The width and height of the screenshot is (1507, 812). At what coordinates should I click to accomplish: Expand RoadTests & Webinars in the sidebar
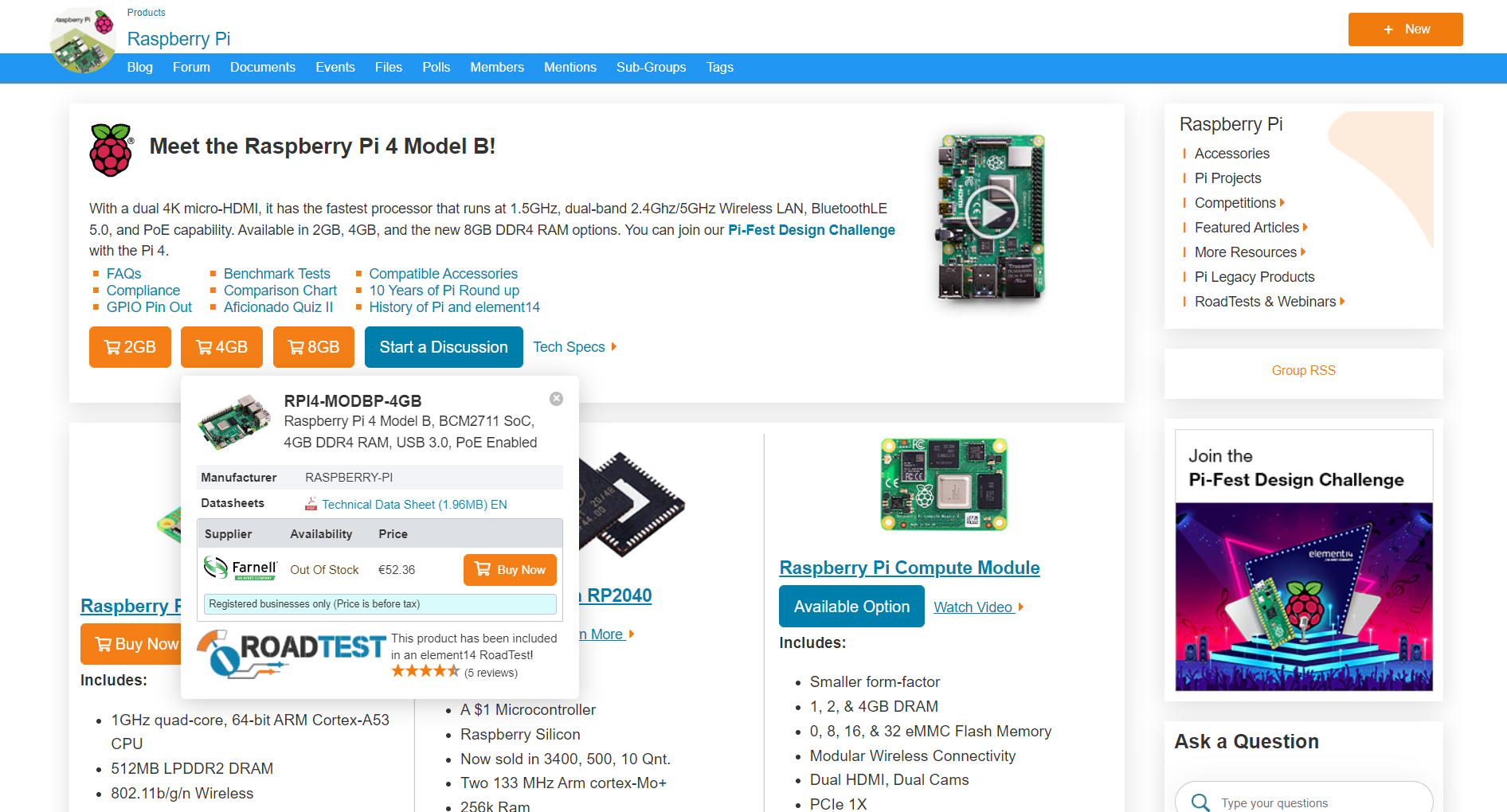point(1270,302)
